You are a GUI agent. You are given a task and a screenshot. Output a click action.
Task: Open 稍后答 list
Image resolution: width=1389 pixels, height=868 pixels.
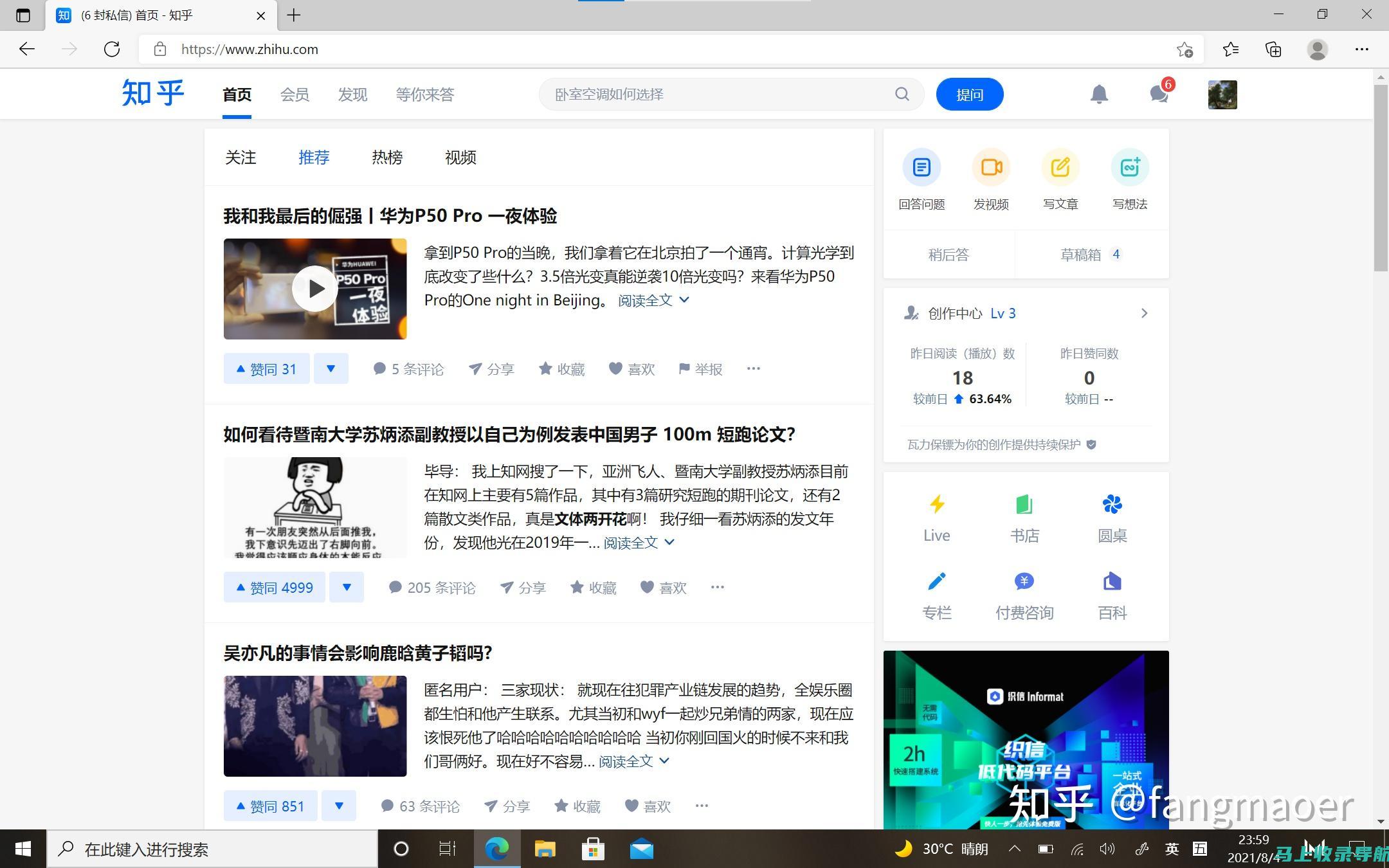[x=949, y=255]
